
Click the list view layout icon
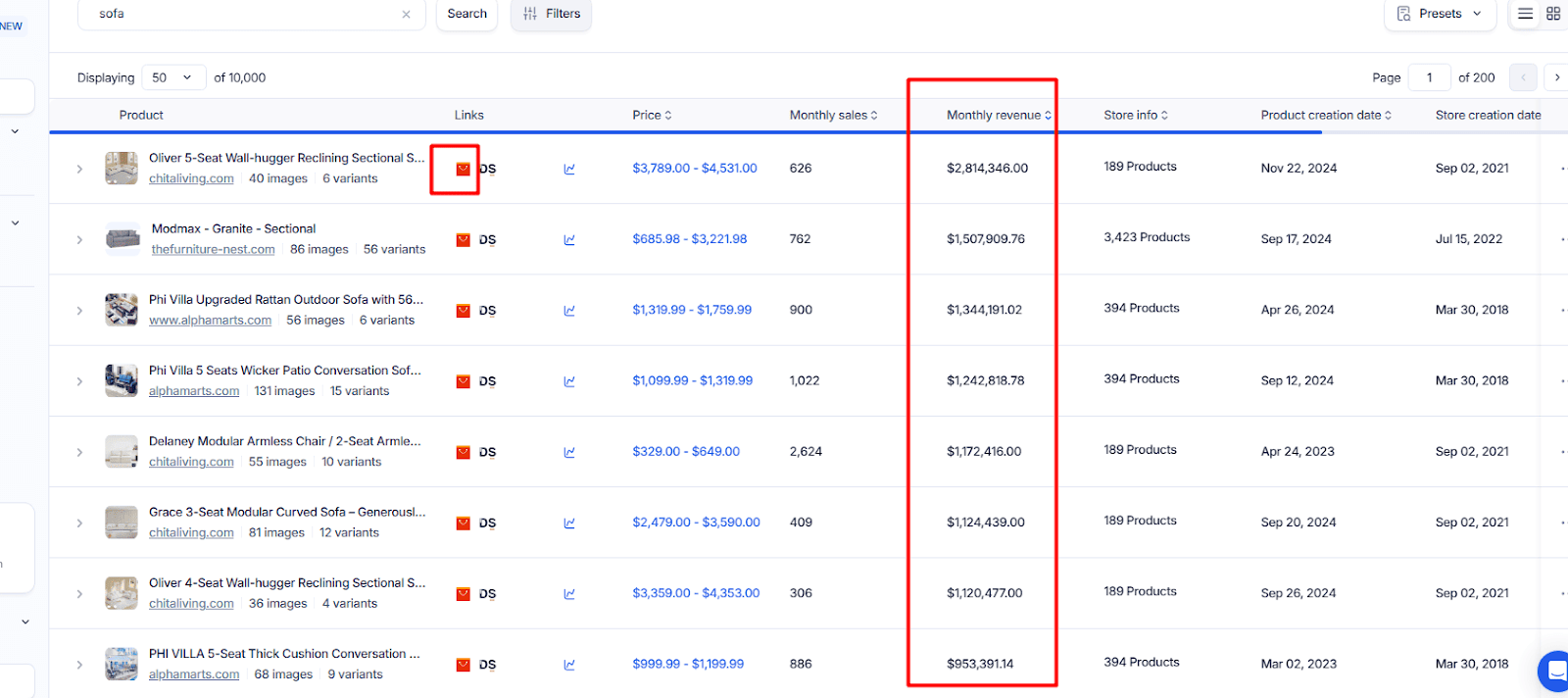click(1525, 14)
